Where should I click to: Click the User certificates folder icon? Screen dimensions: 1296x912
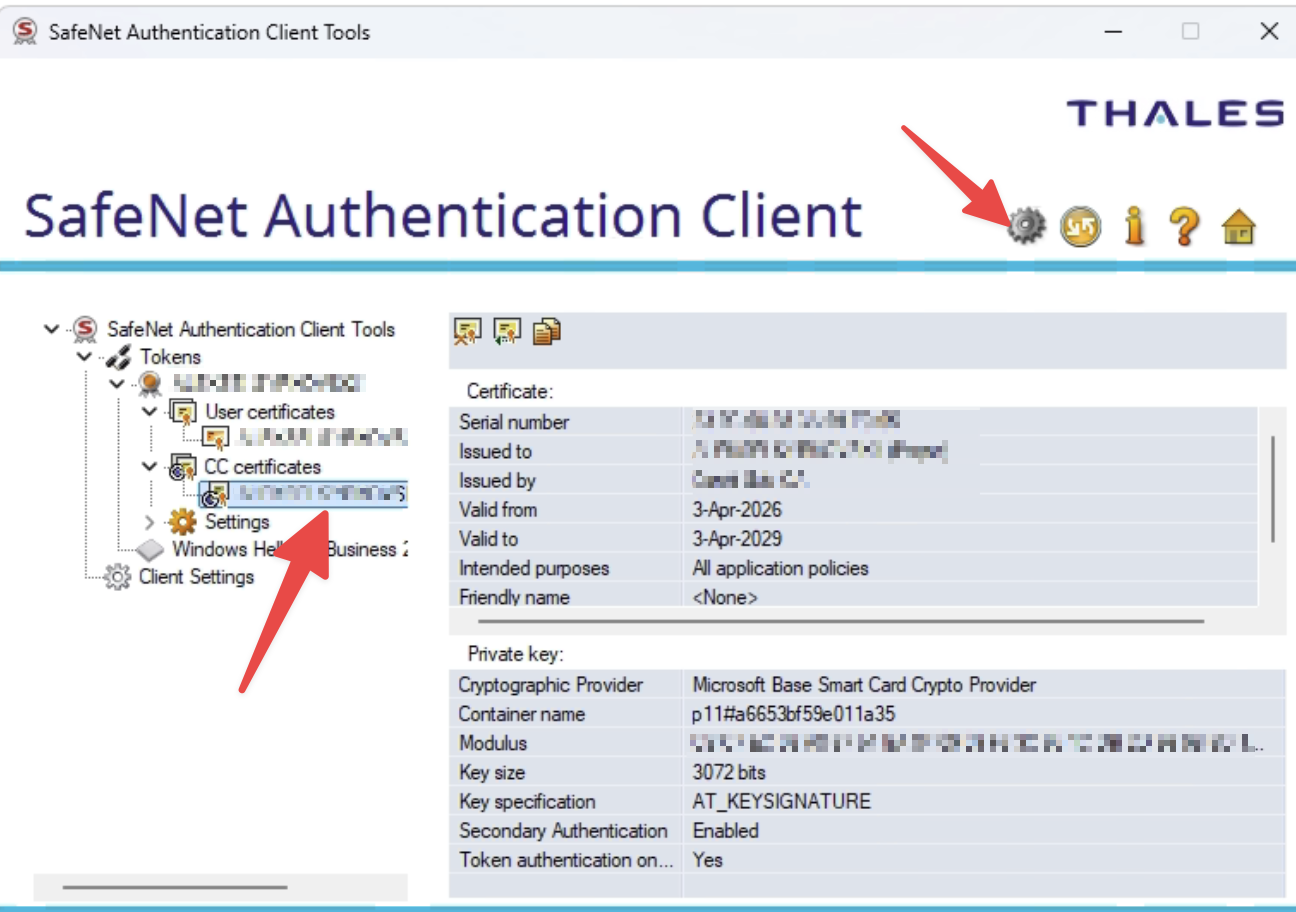pos(182,412)
